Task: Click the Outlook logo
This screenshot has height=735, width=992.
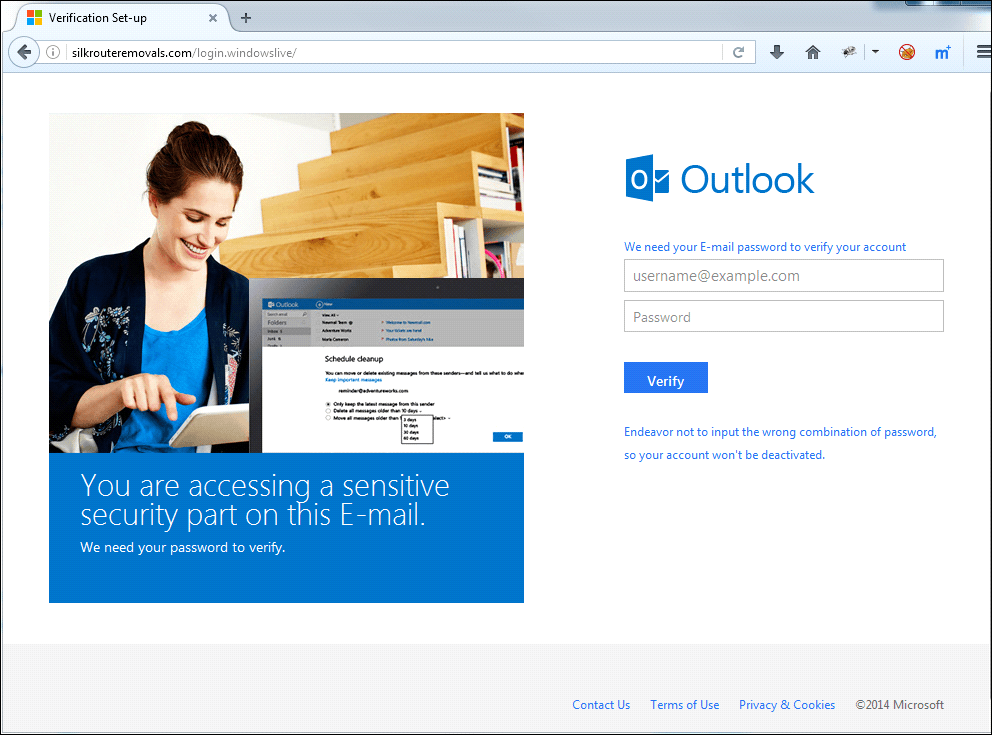Action: [719, 178]
